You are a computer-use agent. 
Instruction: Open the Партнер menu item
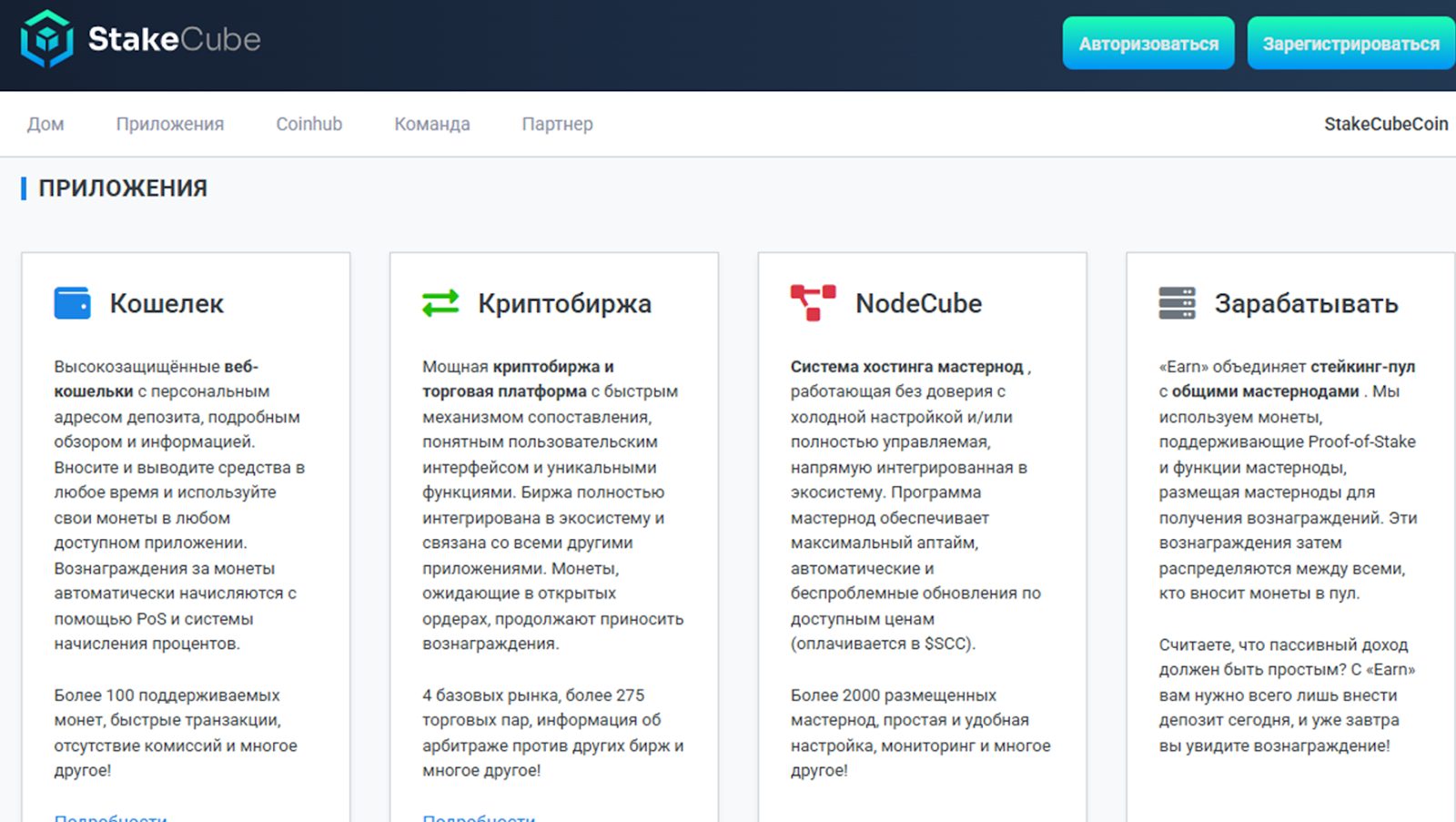click(557, 124)
